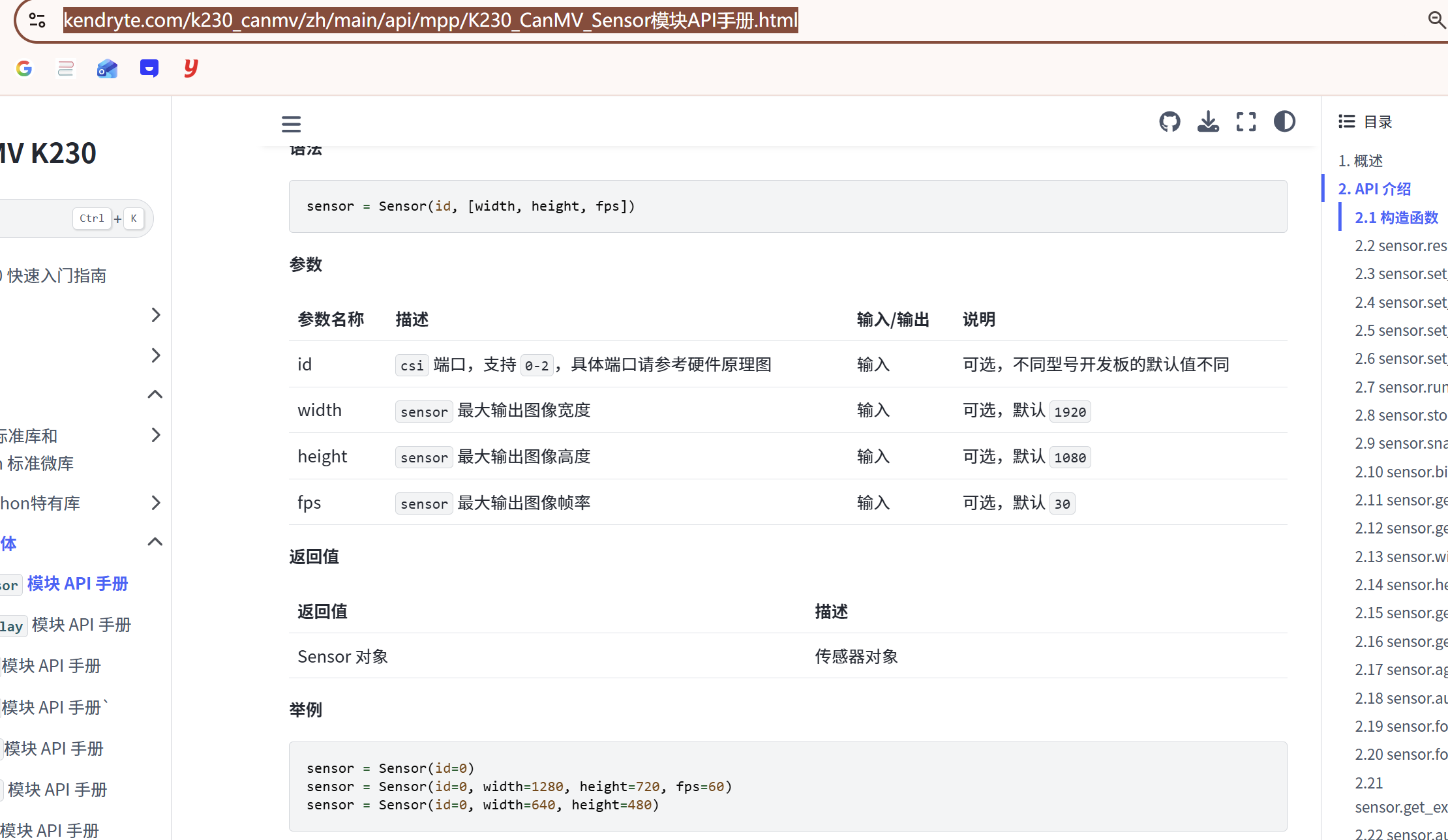Image resolution: width=1448 pixels, height=840 pixels.
Task: Enter fullscreen mode via the fullscreen icon
Action: tap(1246, 122)
